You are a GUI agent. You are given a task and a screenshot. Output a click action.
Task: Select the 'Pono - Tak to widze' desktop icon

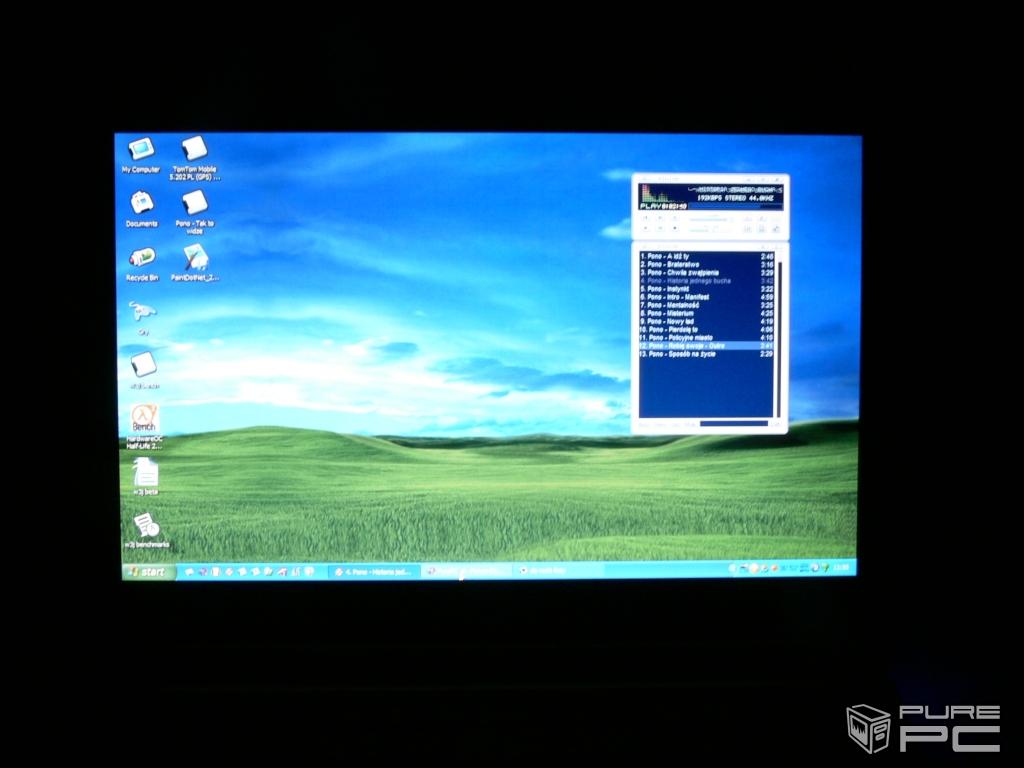[x=195, y=212]
